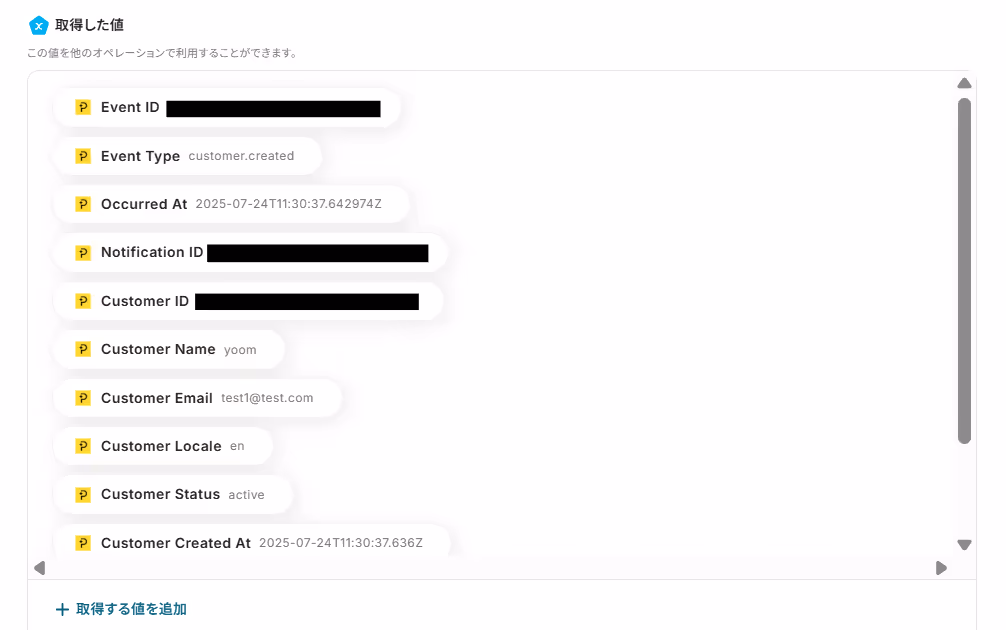Click the 取得する値を追加 link

pos(121,609)
